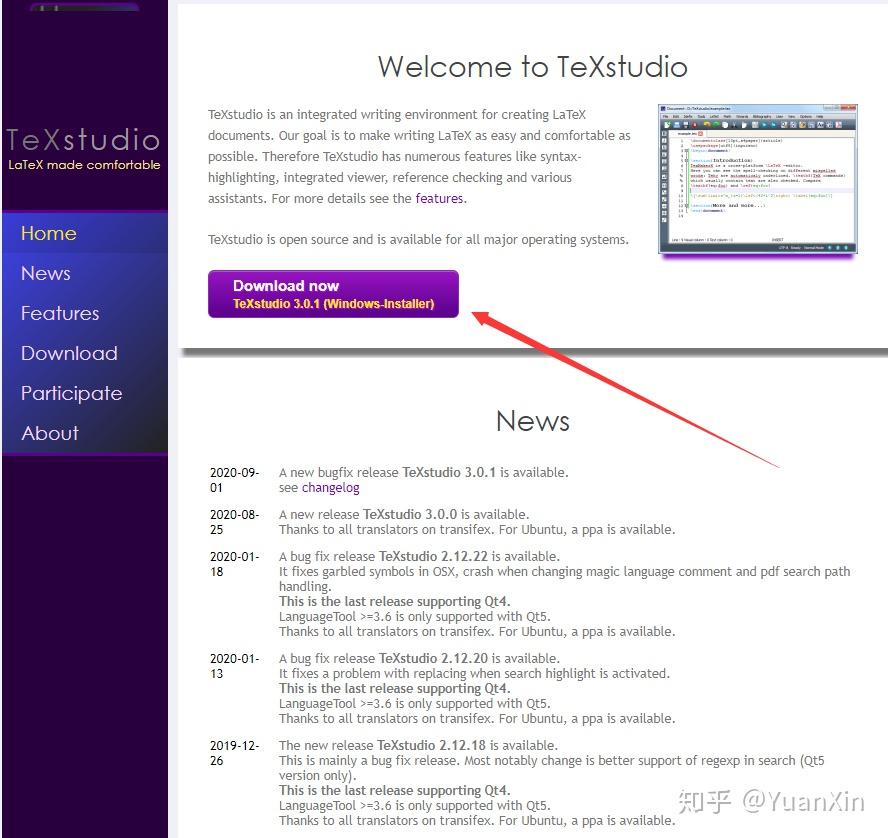Open the "Download" page from the sidebar
Viewport: 888px width, 838px height.
click(x=68, y=353)
